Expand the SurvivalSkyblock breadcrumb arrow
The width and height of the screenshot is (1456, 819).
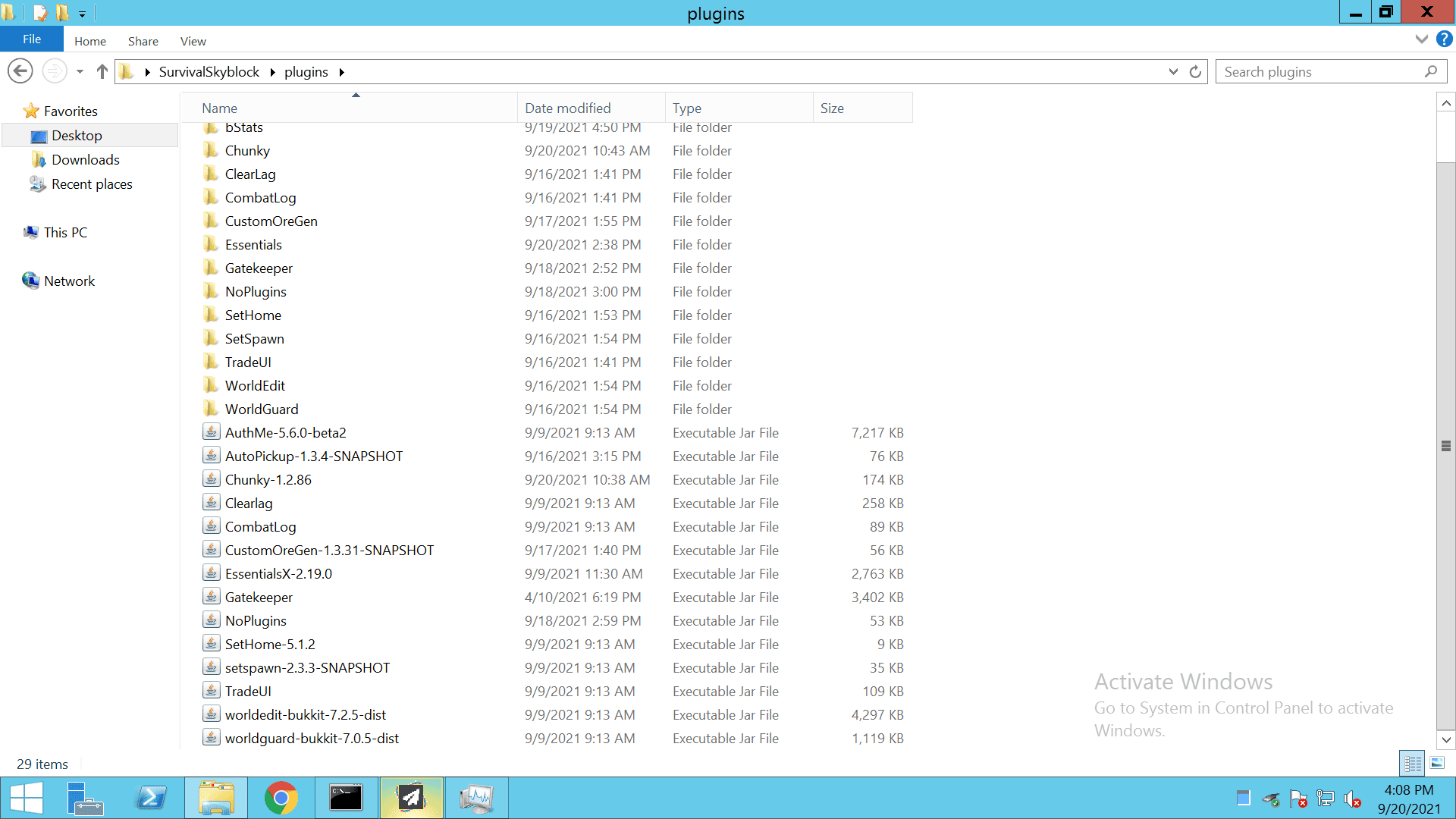click(272, 72)
